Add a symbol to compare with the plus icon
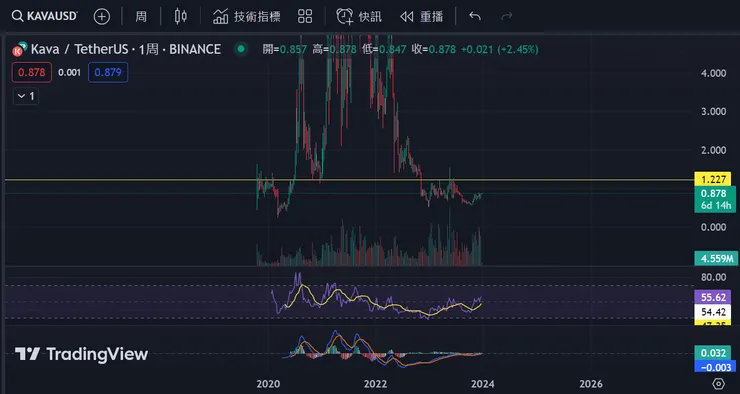 point(102,17)
